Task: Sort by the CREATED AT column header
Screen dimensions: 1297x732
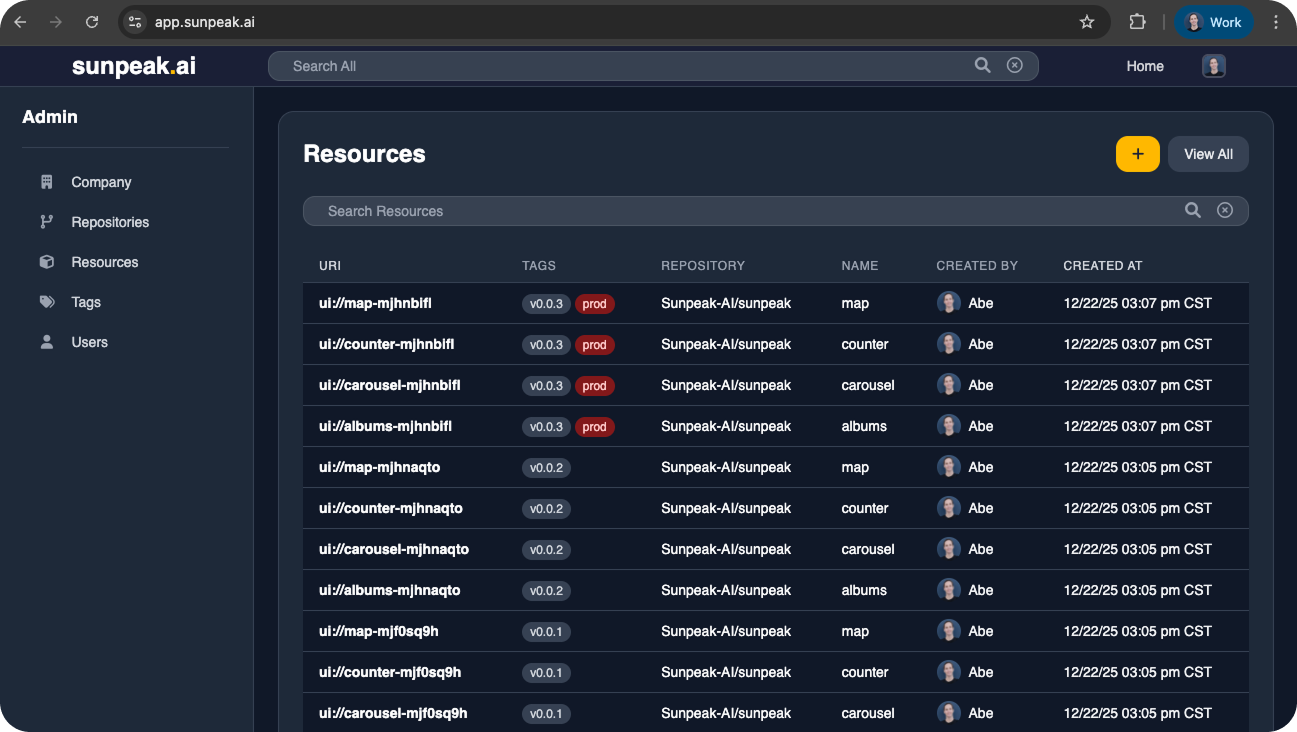Action: coord(1102,265)
